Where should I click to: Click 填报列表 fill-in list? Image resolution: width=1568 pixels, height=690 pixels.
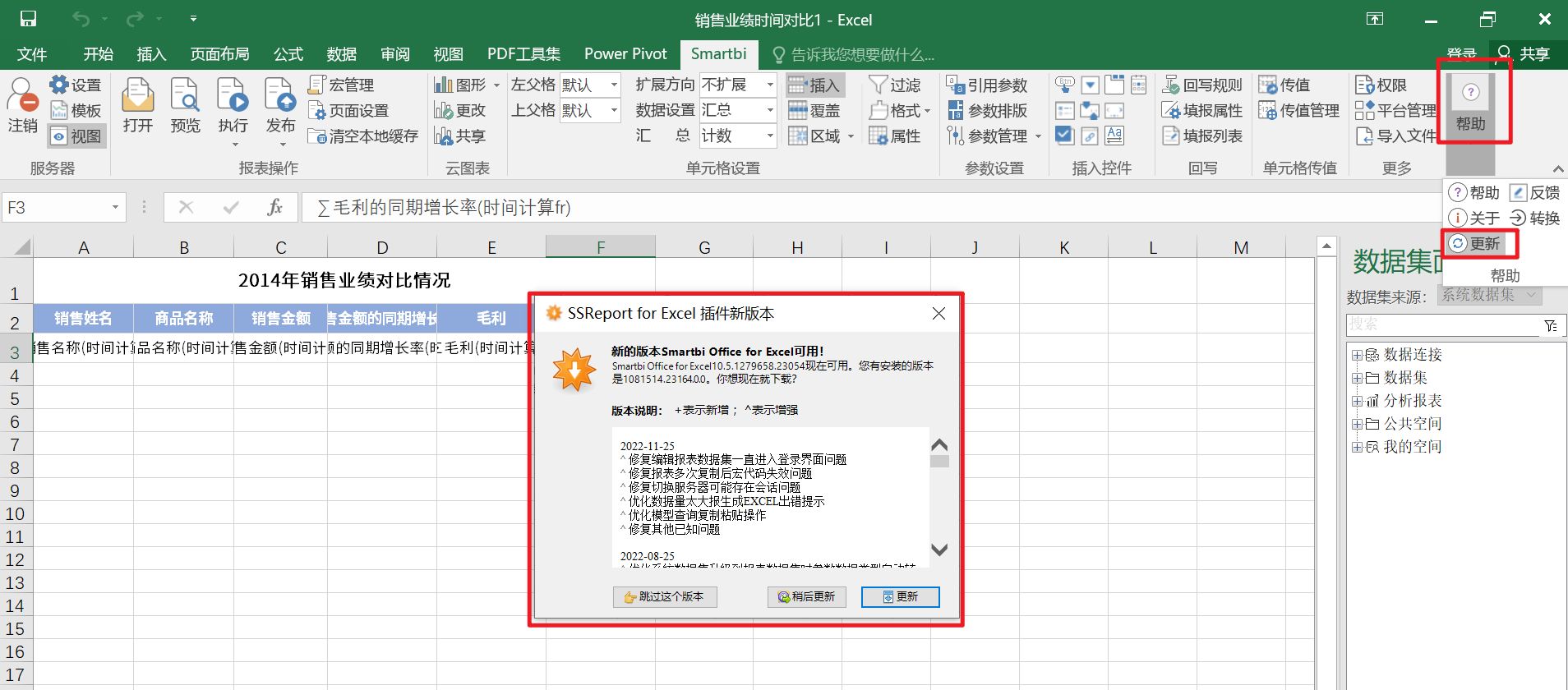pos(1202,136)
